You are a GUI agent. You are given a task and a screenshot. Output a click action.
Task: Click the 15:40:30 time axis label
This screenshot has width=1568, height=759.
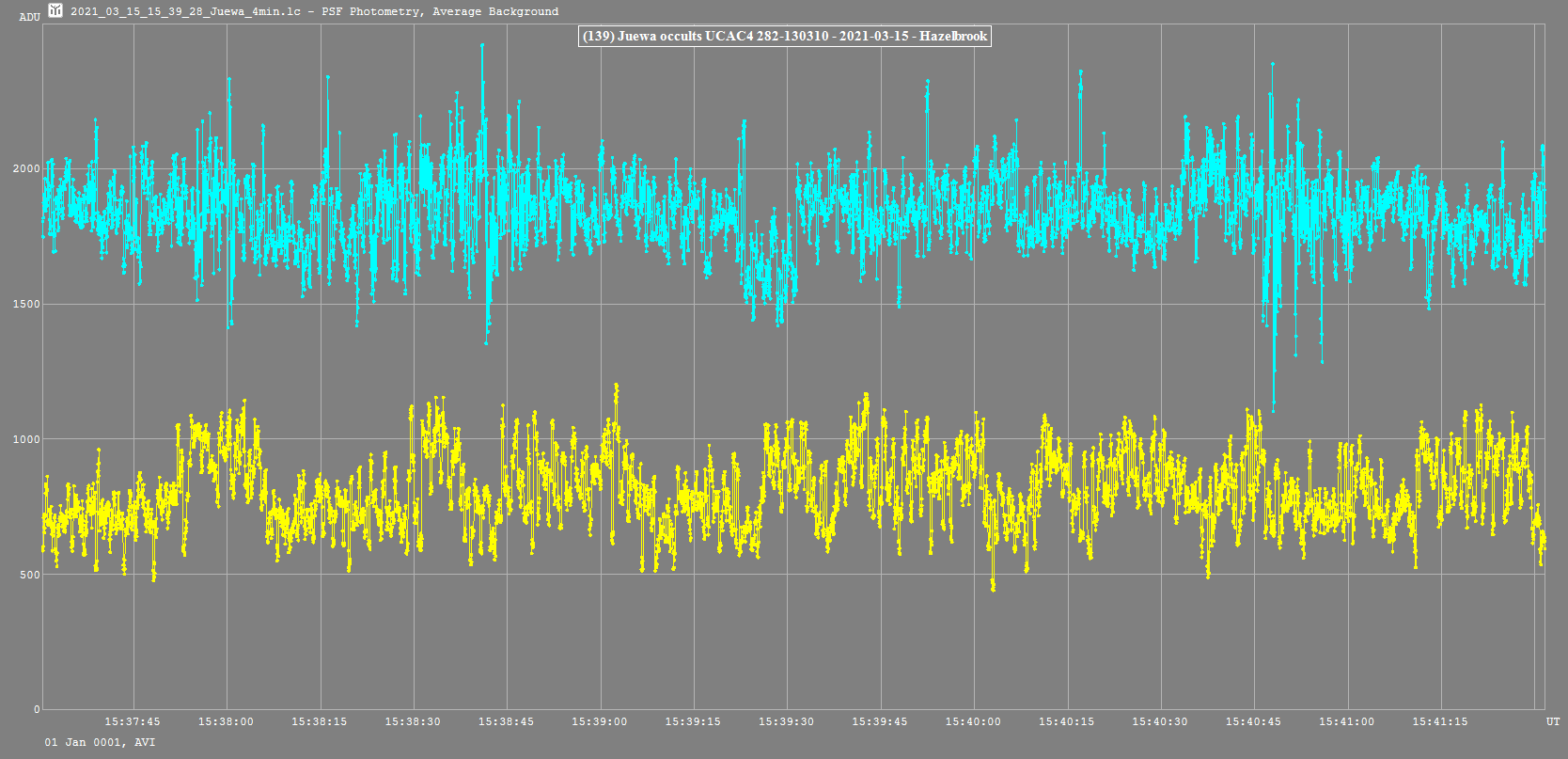pos(1160,721)
